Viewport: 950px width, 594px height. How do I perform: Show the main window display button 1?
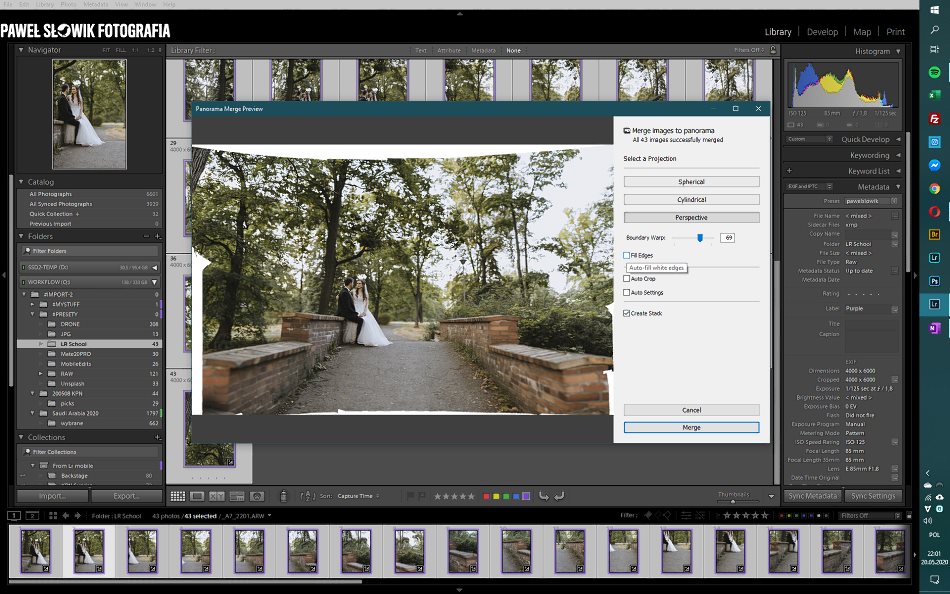[x=13, y=516]
